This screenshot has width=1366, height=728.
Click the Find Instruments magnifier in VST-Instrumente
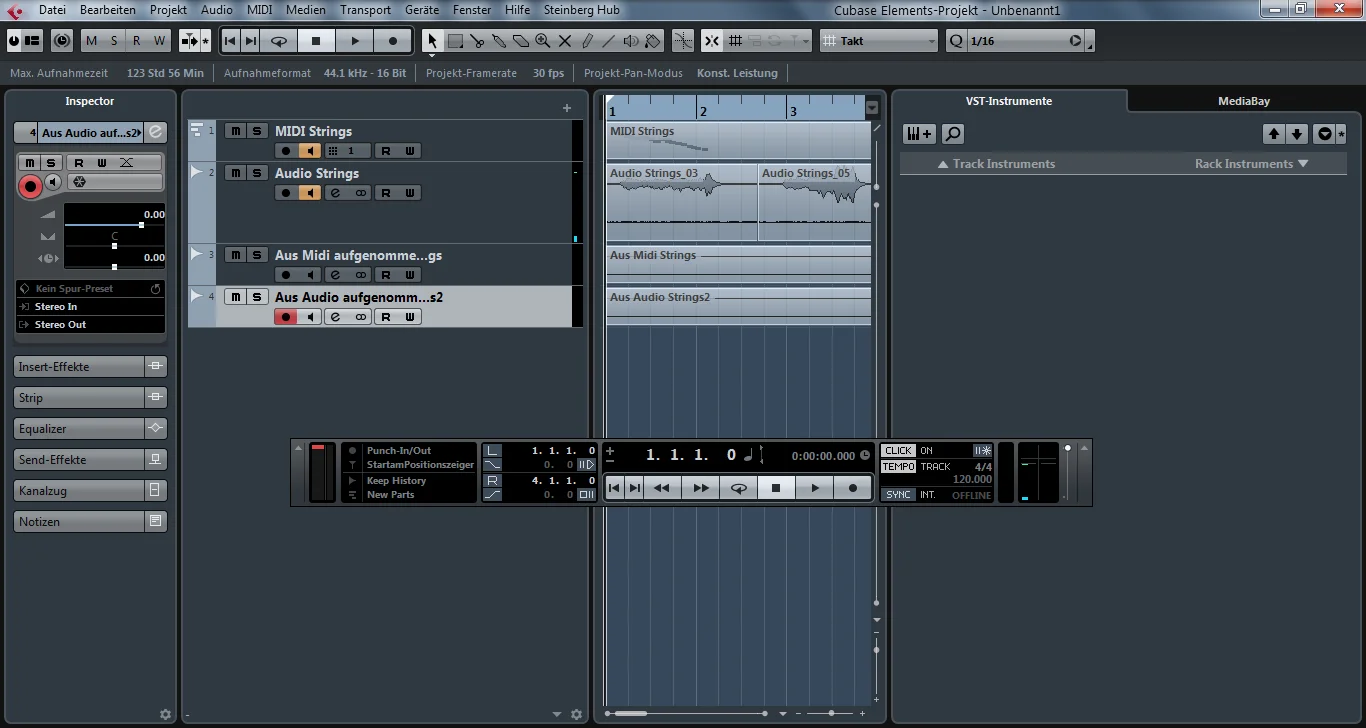953,133
